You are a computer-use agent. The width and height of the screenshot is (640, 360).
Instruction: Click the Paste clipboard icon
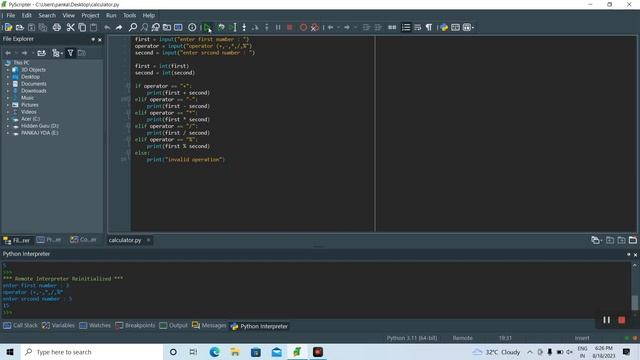click(93, 27)
